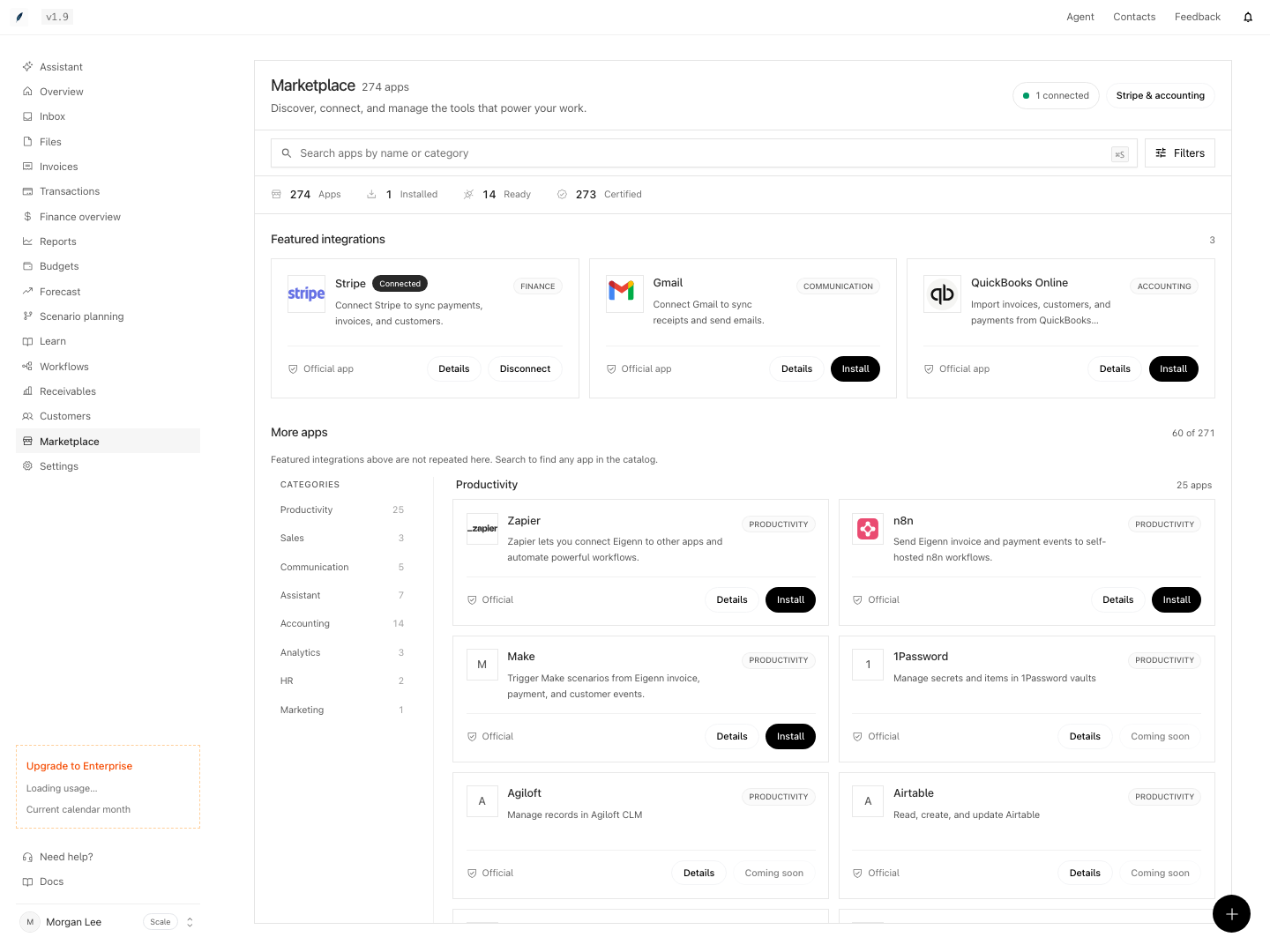View QuickBooks Online details
Image resolution: width=1270 pixels, height=952 pixels.
(x=1115, y=368)
